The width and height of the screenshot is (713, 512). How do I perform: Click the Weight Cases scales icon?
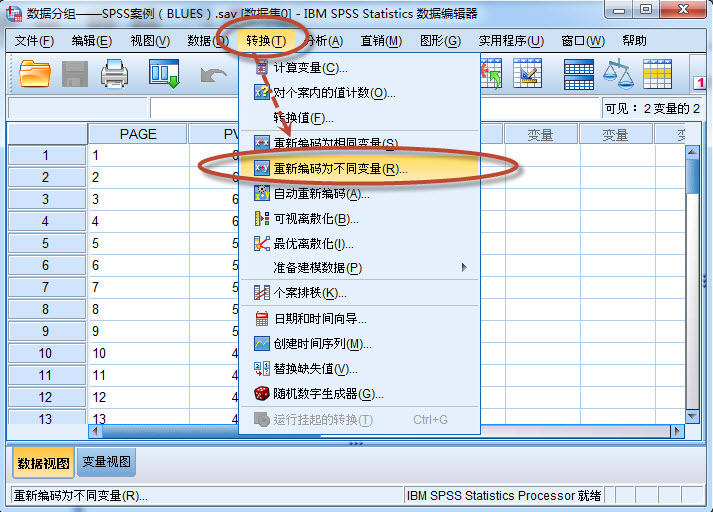pos(618,74)
